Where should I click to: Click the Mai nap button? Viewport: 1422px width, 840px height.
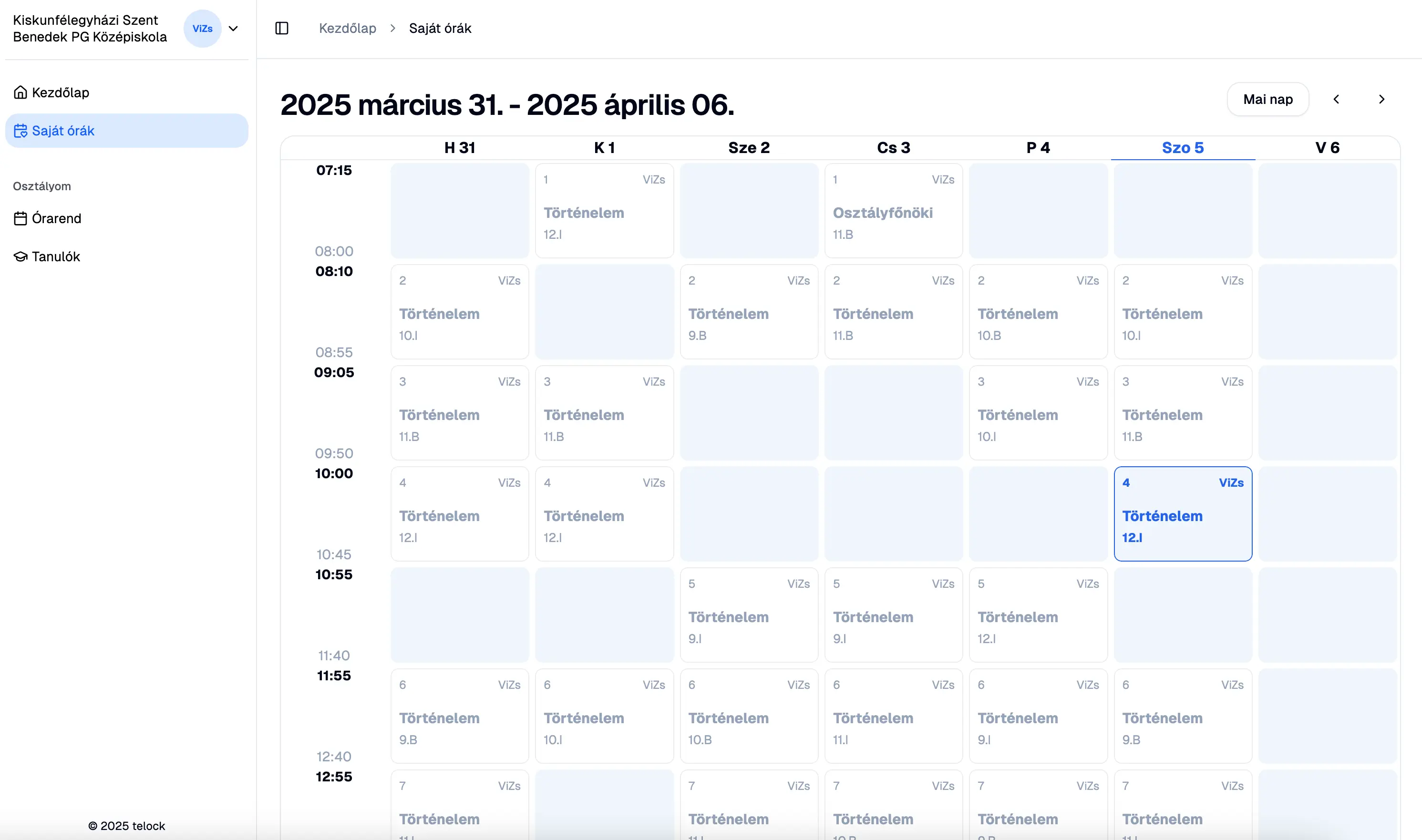click(x=1267, y=100)
